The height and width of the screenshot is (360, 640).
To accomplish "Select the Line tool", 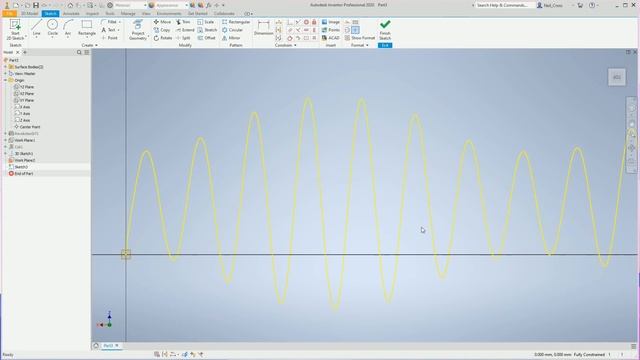I will coord(37,28).
